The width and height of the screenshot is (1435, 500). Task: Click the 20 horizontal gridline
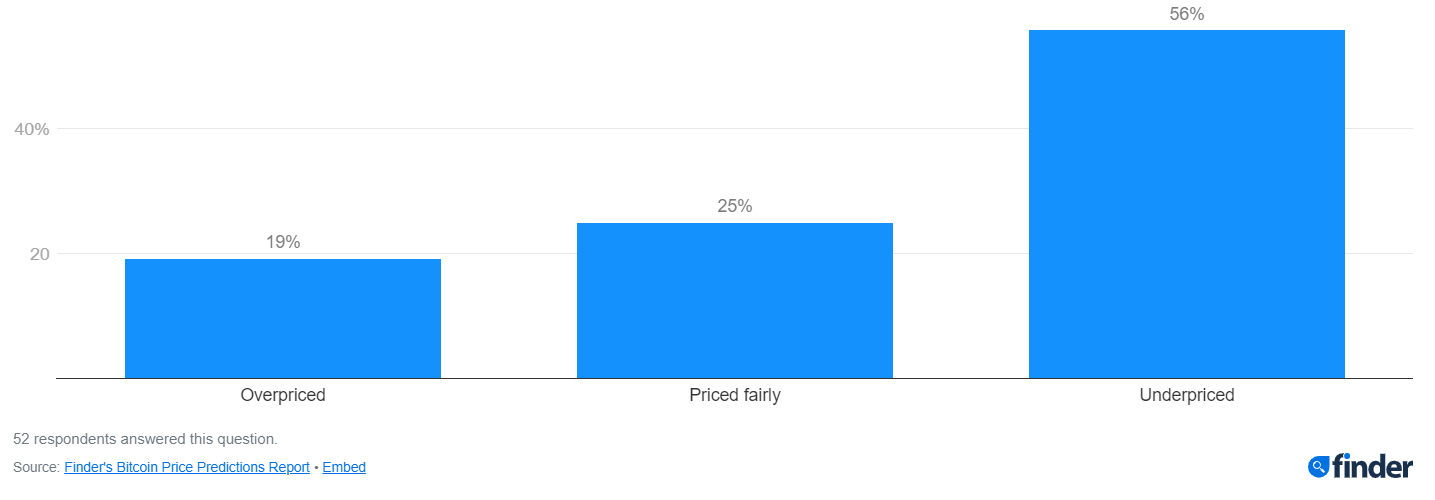click(734, 254)
